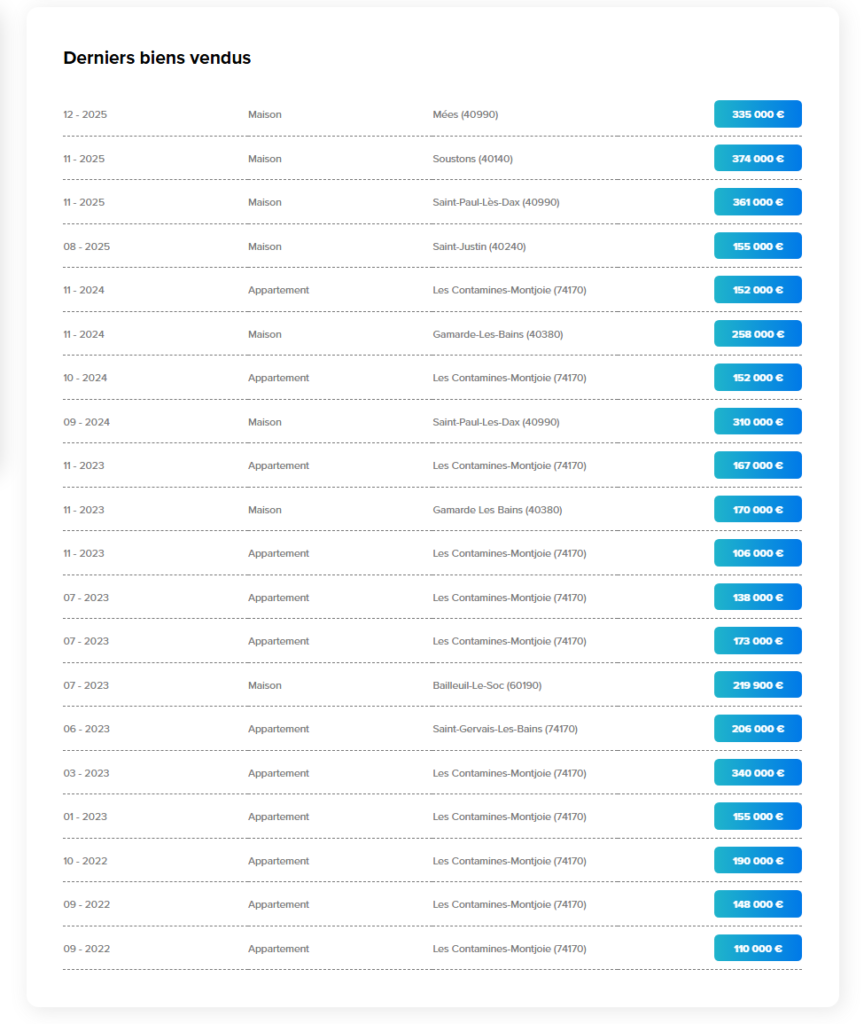Screen dimensions: 864x1024
Task: Click the 106 000 € price badge
Action: point(757,553)
